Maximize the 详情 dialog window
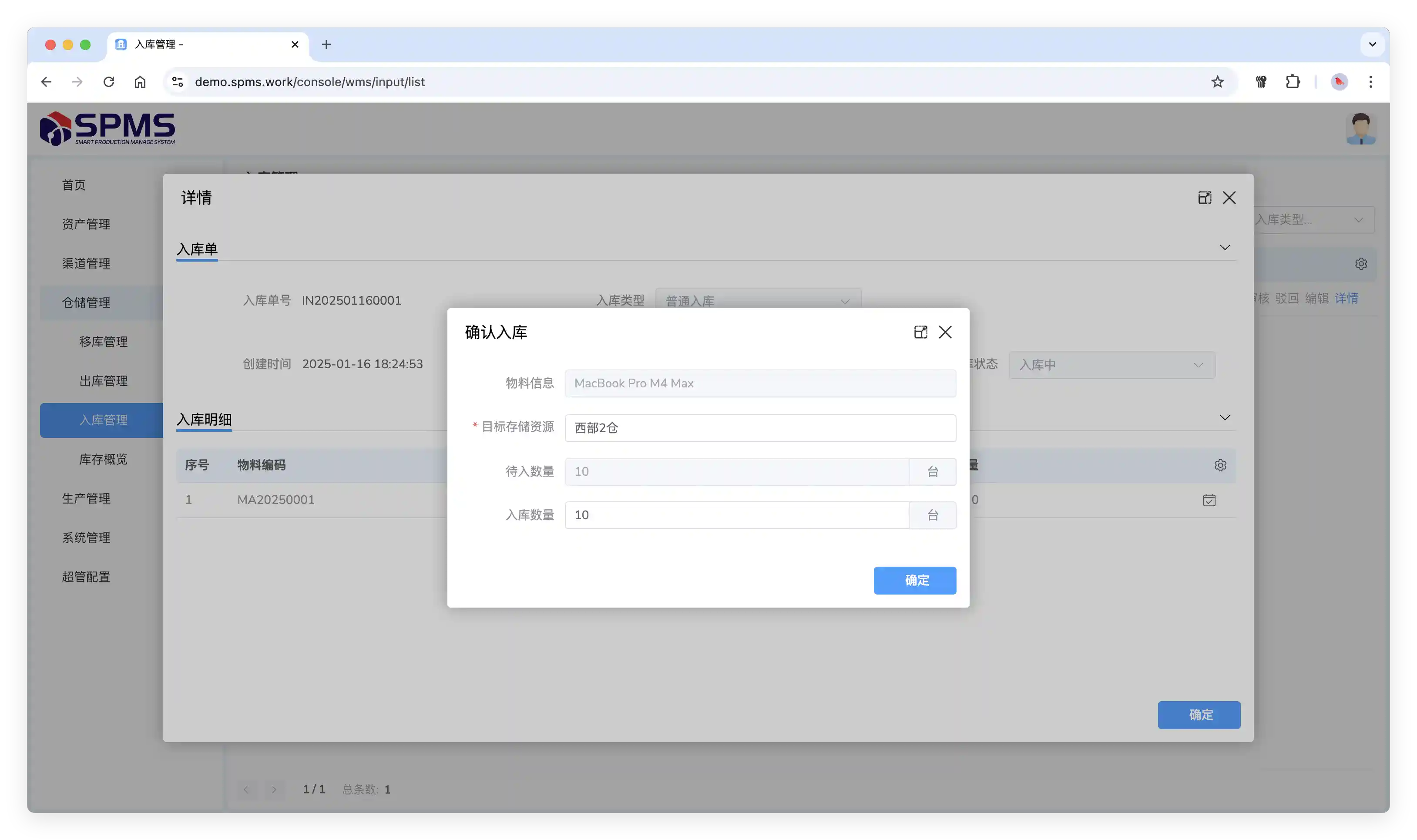 (1204, 198)
